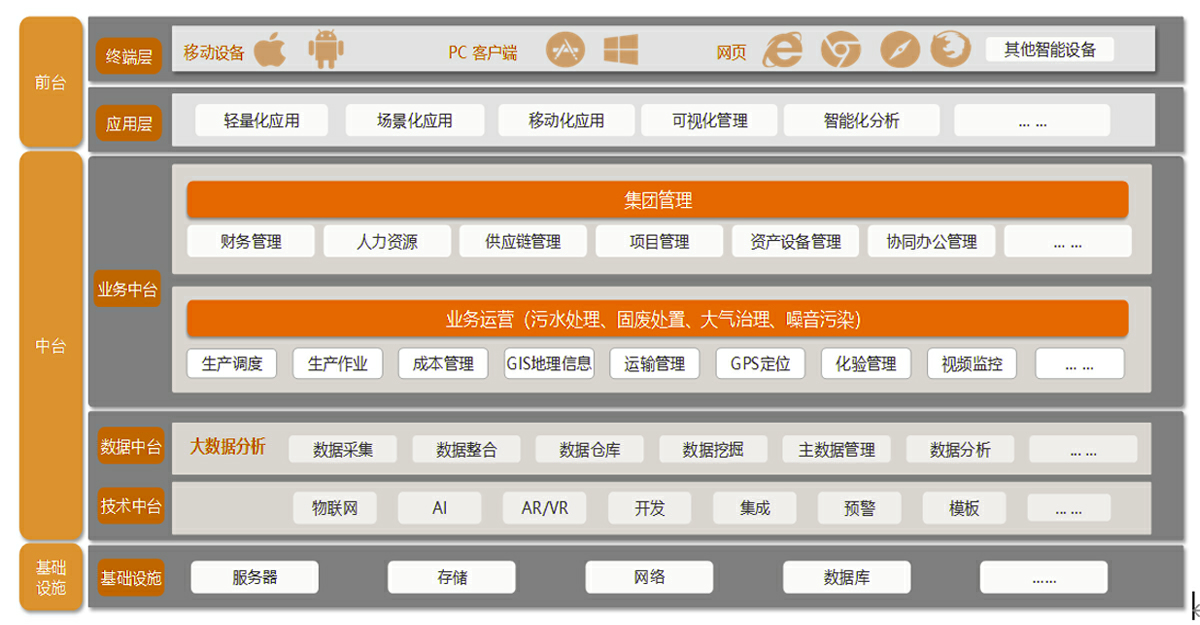This screenshot has height=625, width=1200.
Task: Select the 业务中台 label
Action: (x=128, y=290)
